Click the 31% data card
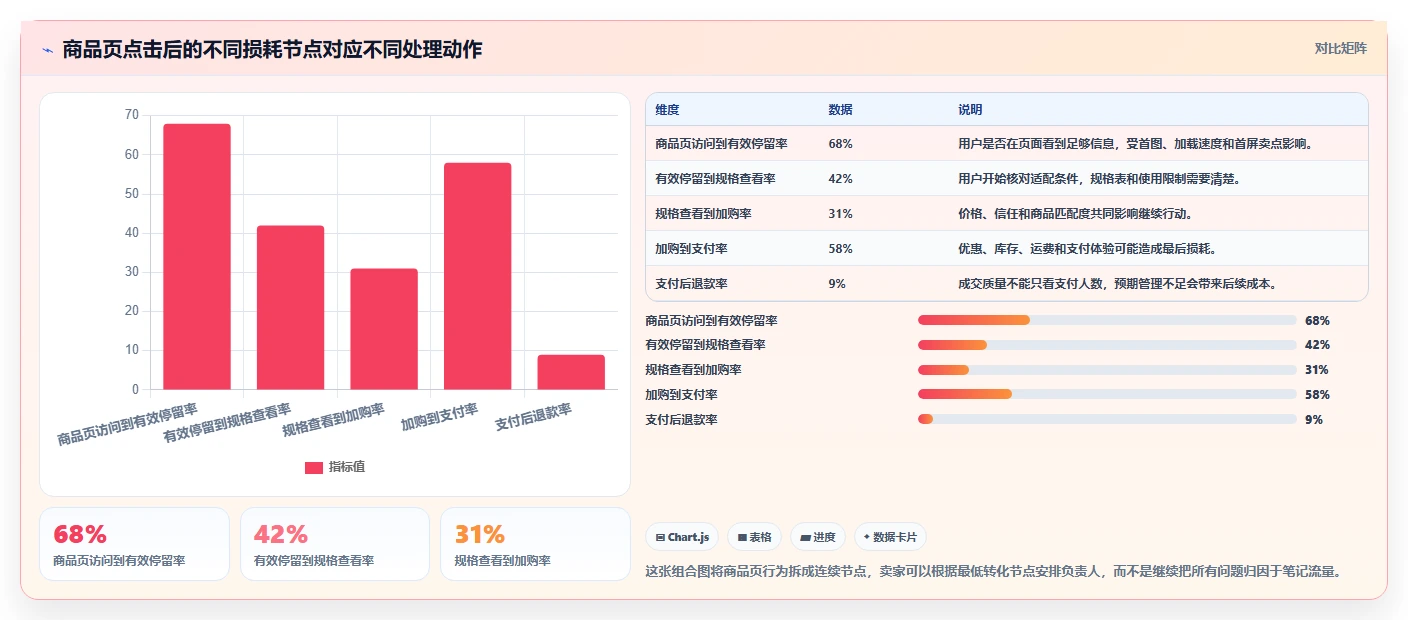The image size is (1408, 620). click(x=535, y=544)
